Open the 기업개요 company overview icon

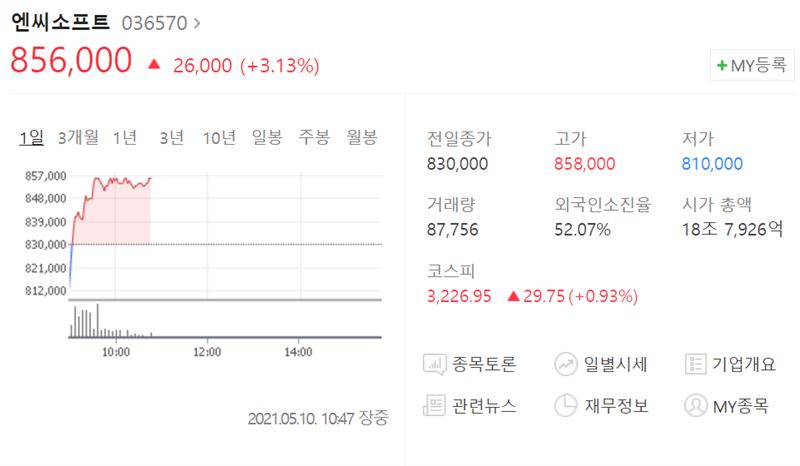[x=695, y=364]
